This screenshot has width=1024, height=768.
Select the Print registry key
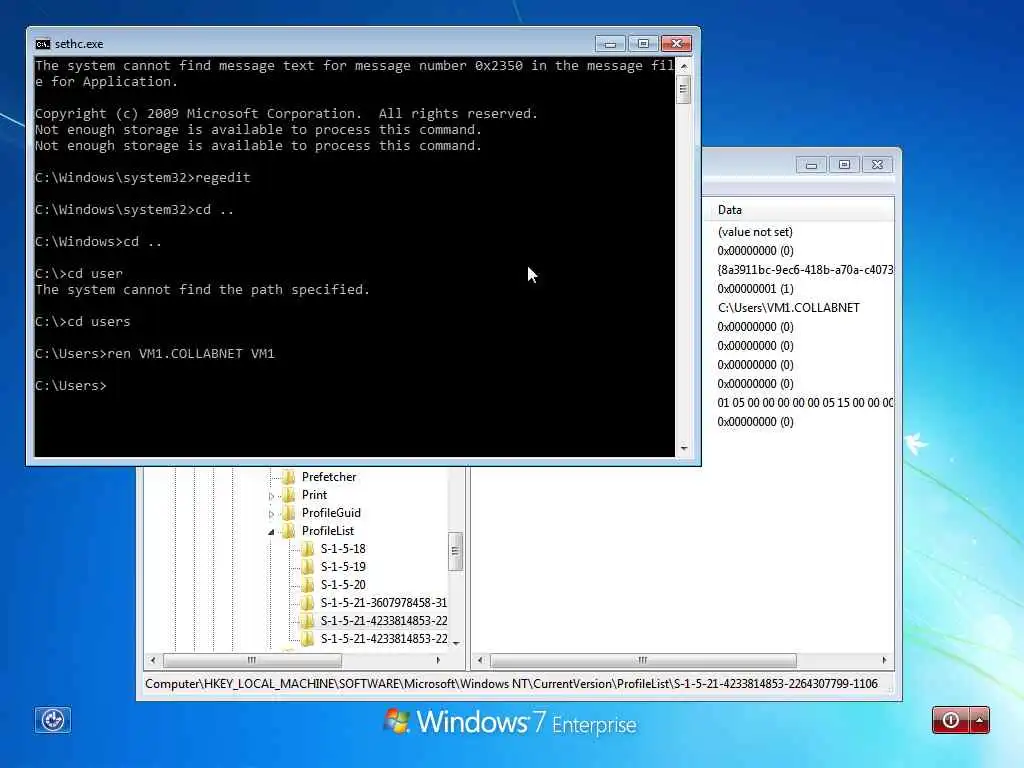(314, 495)
